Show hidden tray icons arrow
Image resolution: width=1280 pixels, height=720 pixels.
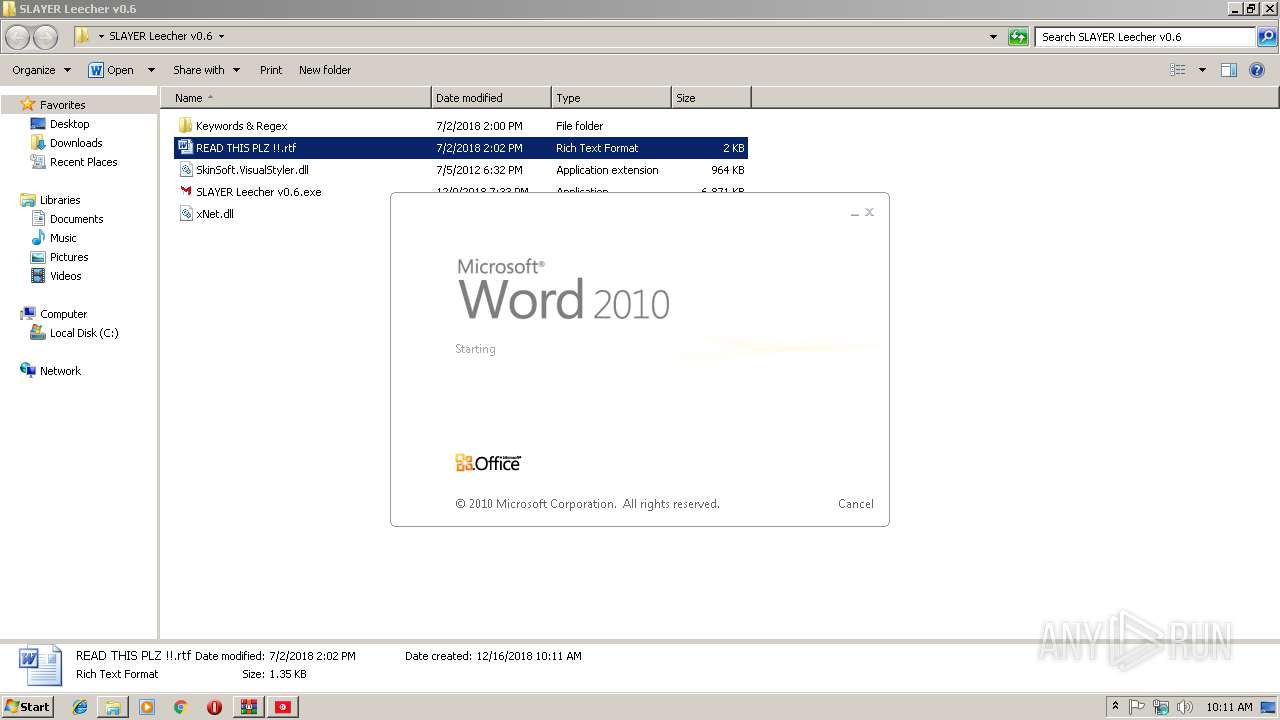tap(1115, 707)
